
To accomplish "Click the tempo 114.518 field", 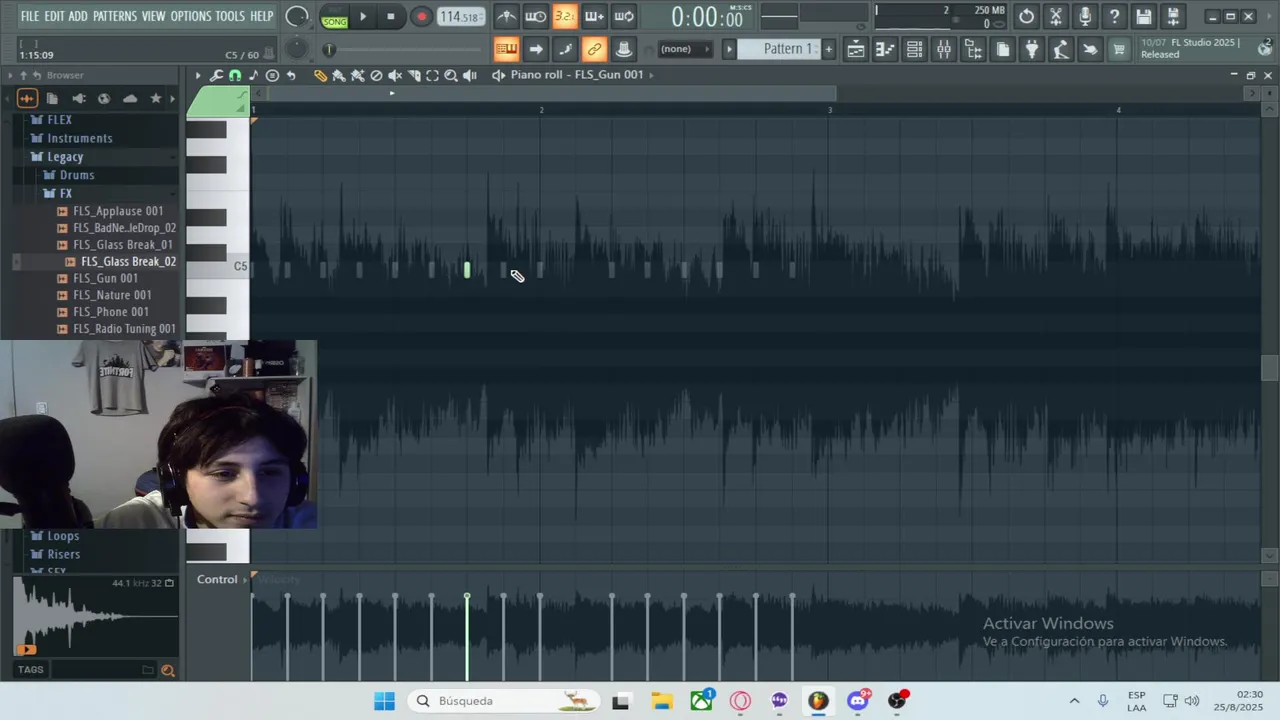I will pyautogui.click(x=461, y=16).
